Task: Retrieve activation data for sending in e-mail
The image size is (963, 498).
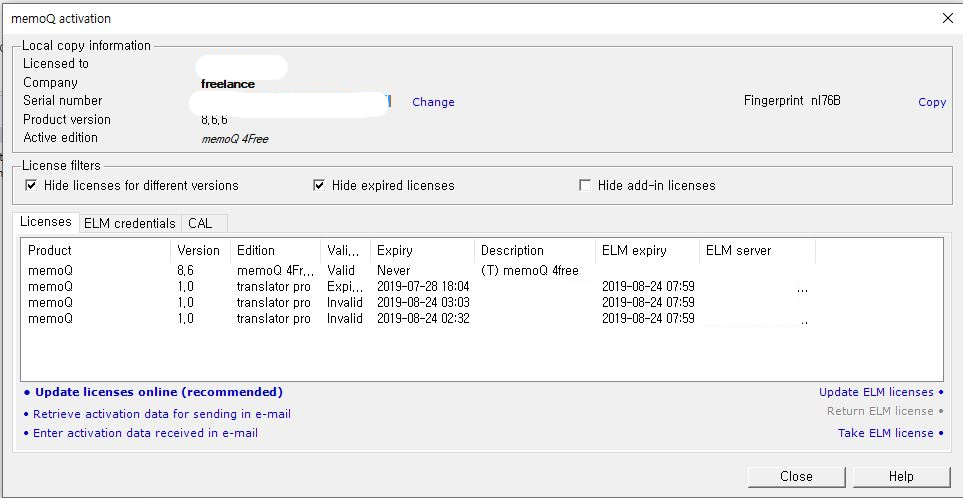Action: (161, 413)
